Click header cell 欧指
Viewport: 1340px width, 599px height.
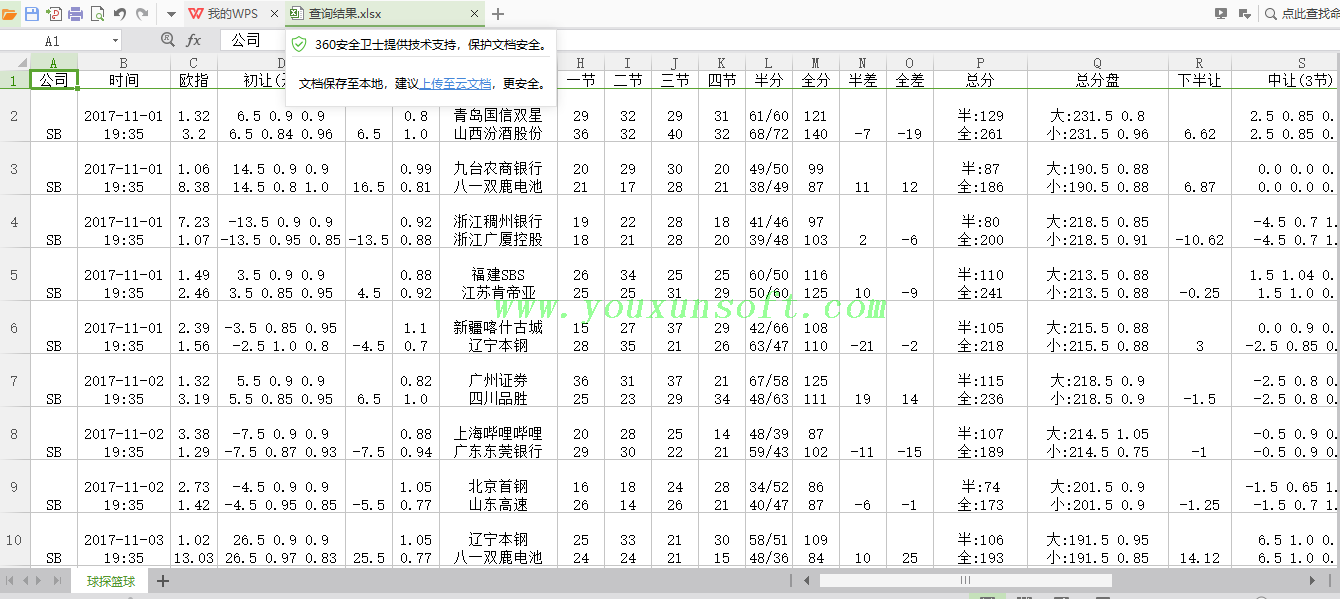click(x=193, y=80)
